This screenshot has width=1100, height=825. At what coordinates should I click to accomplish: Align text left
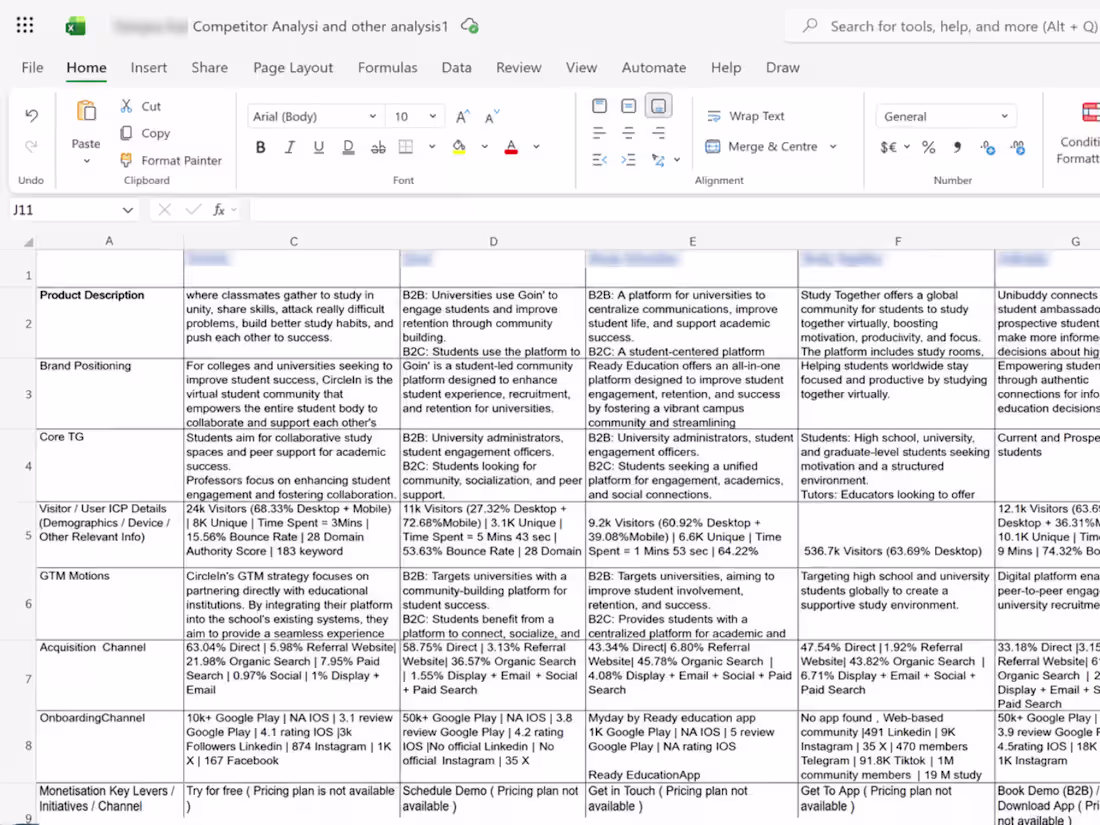(599, 133)
